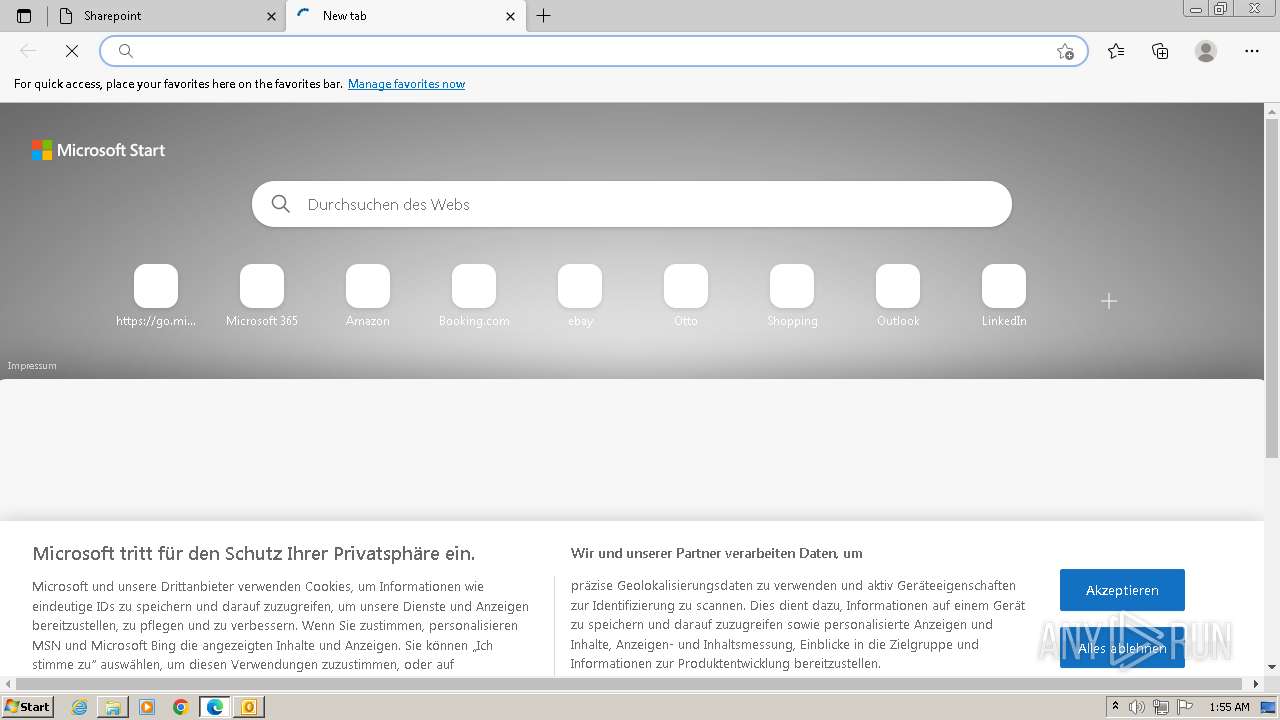Close the New tab tab

coord(510,16)
